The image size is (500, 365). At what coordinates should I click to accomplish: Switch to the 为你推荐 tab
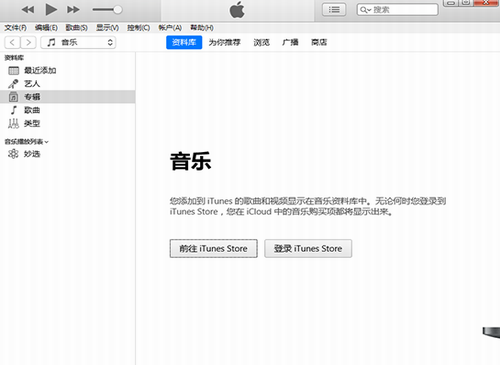(x=224, y=42)
